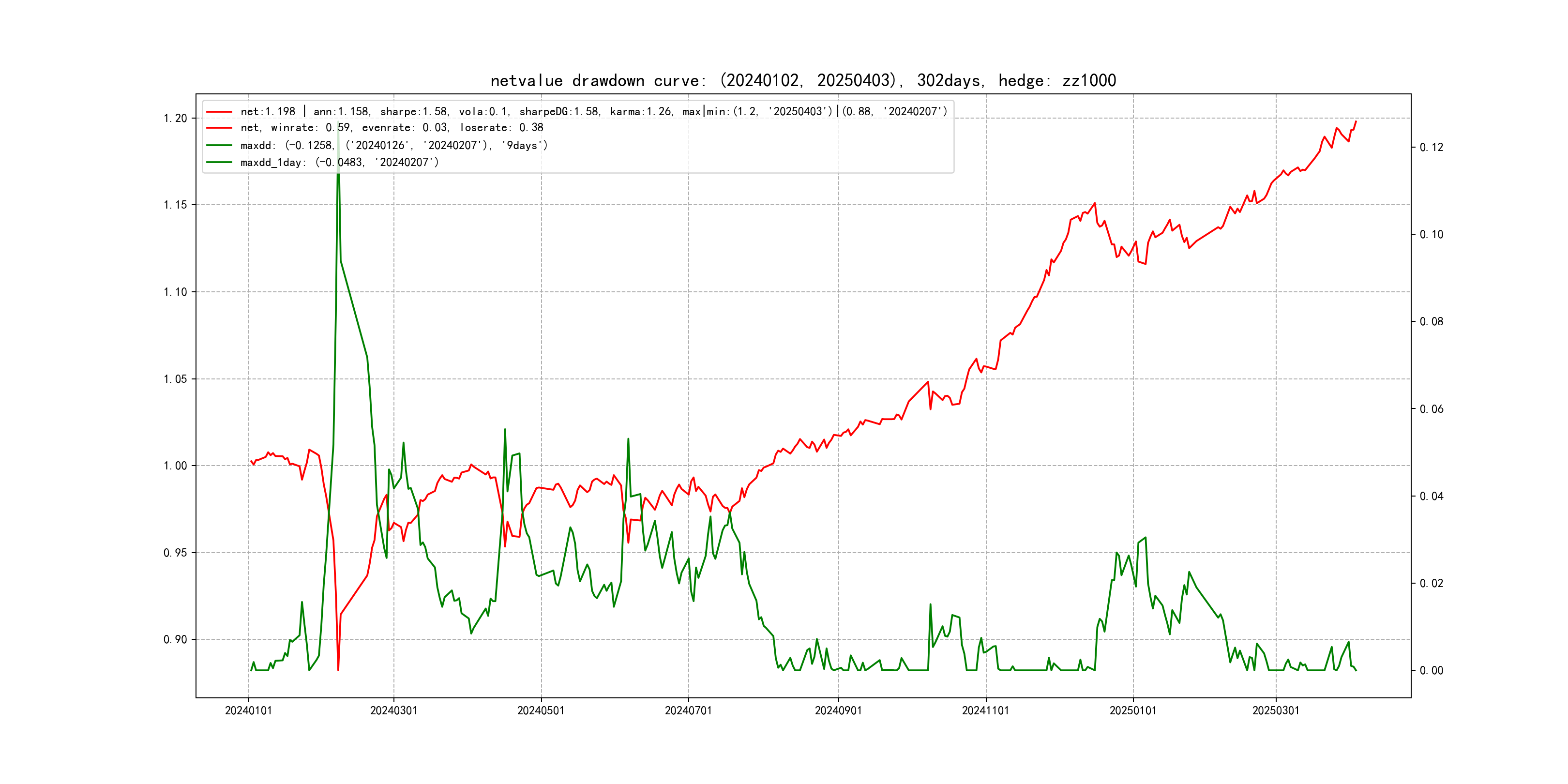Image resolution: width=1568 pixels, height=784 pixels.
Task: Click the maxdd legend entry with '9days'
Action: pos(394,146)
